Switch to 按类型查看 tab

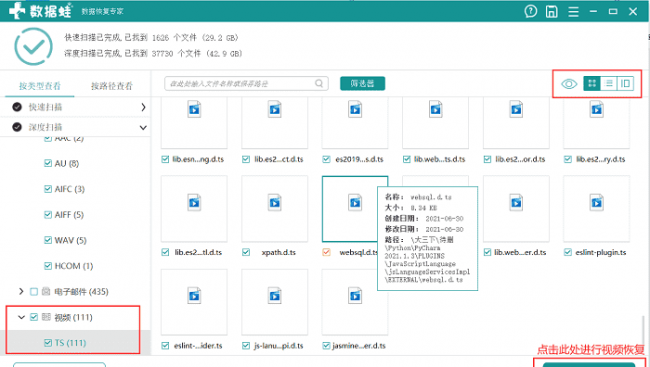40,86
